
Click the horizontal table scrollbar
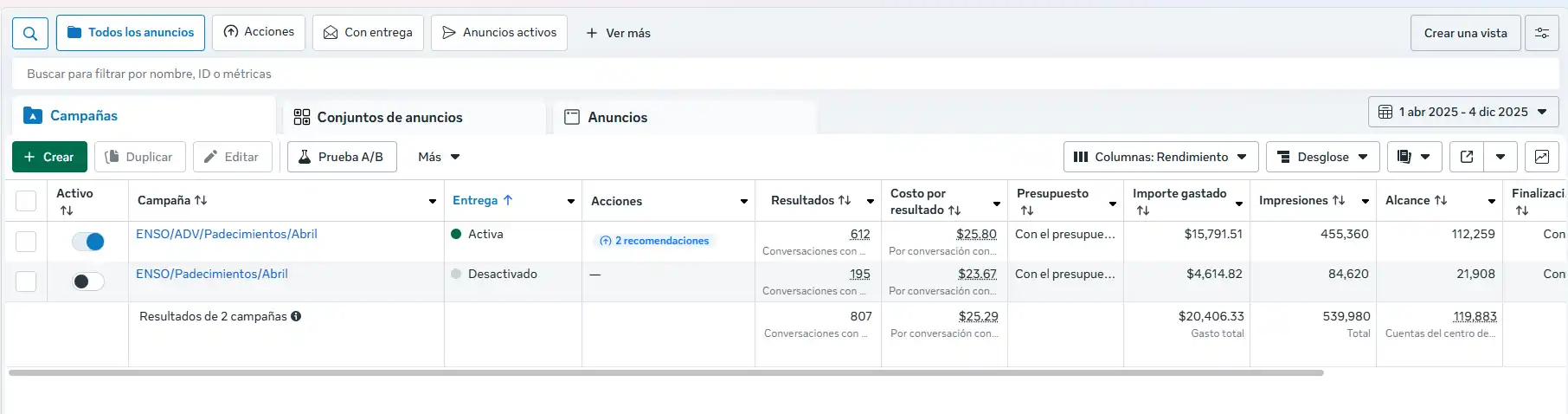tap(666, 373)
